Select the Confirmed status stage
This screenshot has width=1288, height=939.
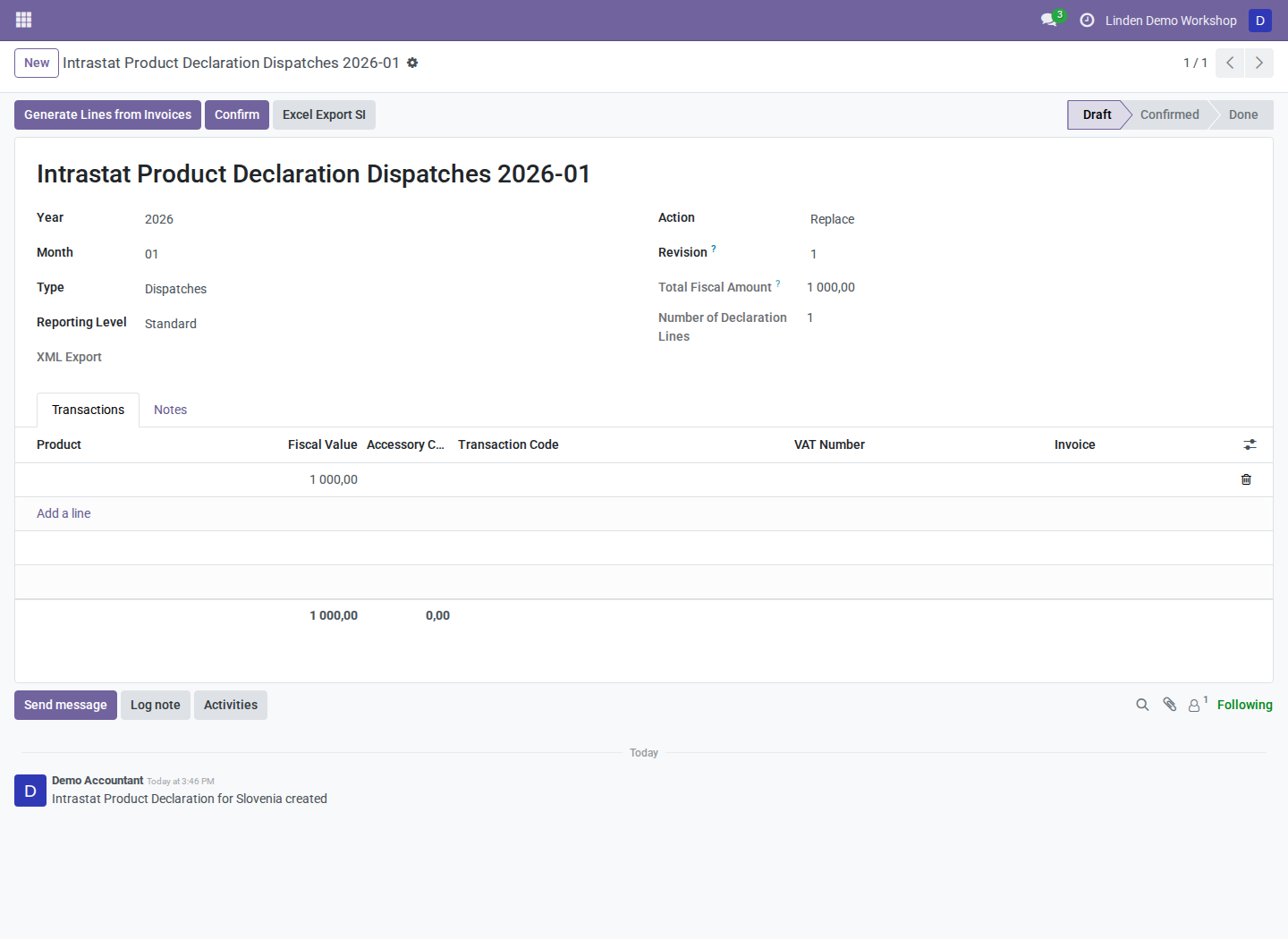tap(1169, 114)
